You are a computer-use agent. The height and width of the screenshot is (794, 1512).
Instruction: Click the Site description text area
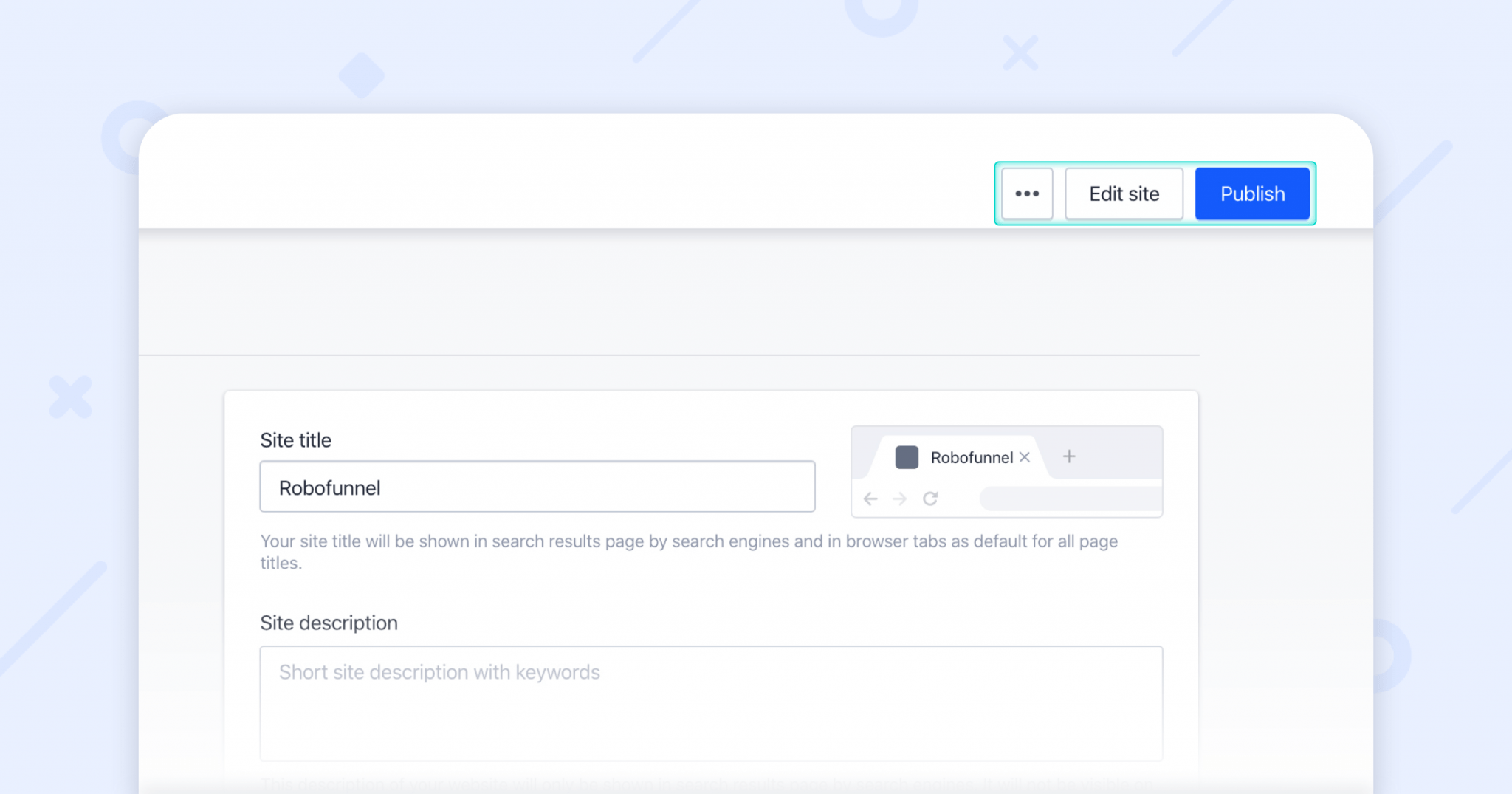(711, 702)
